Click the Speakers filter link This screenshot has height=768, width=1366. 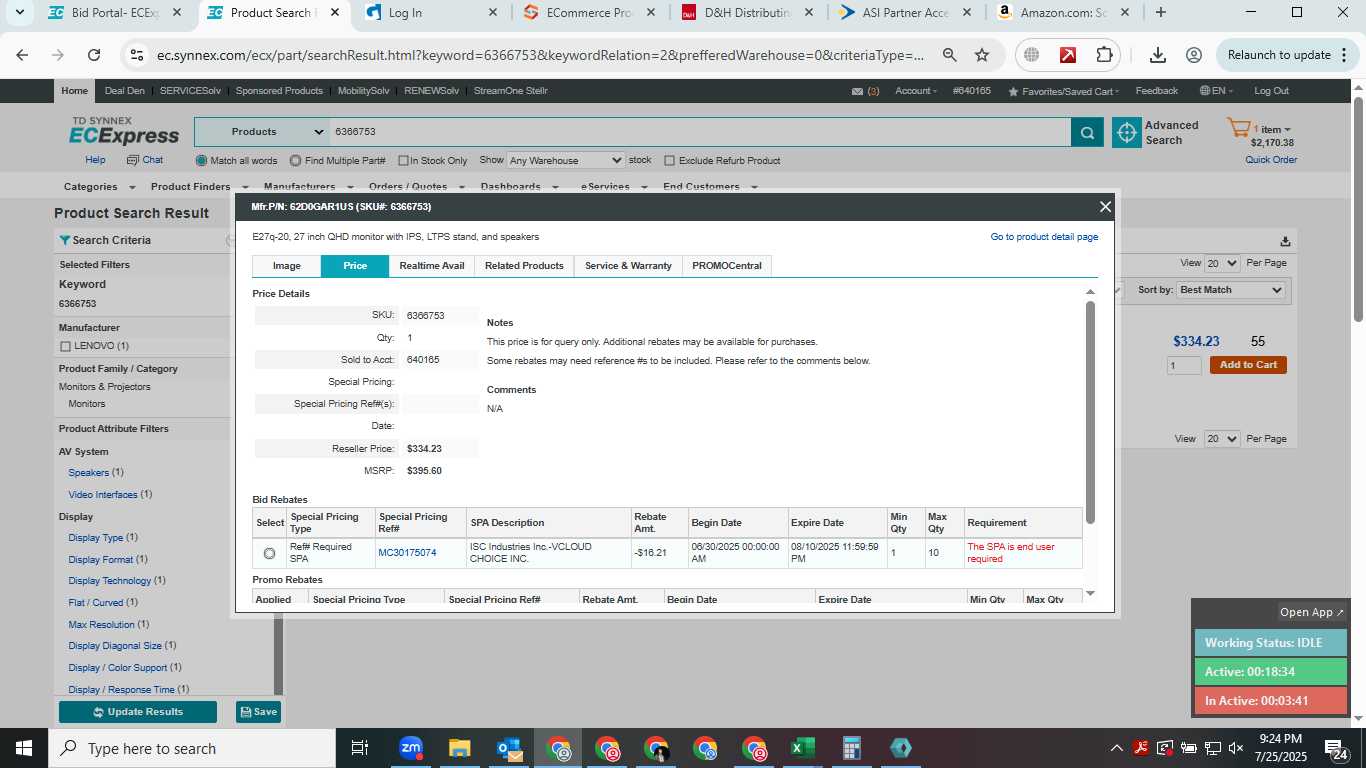coord(89,473)
